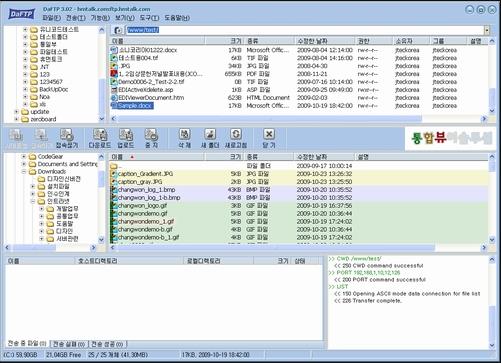Expand the Noa folder node

[25, 97]
